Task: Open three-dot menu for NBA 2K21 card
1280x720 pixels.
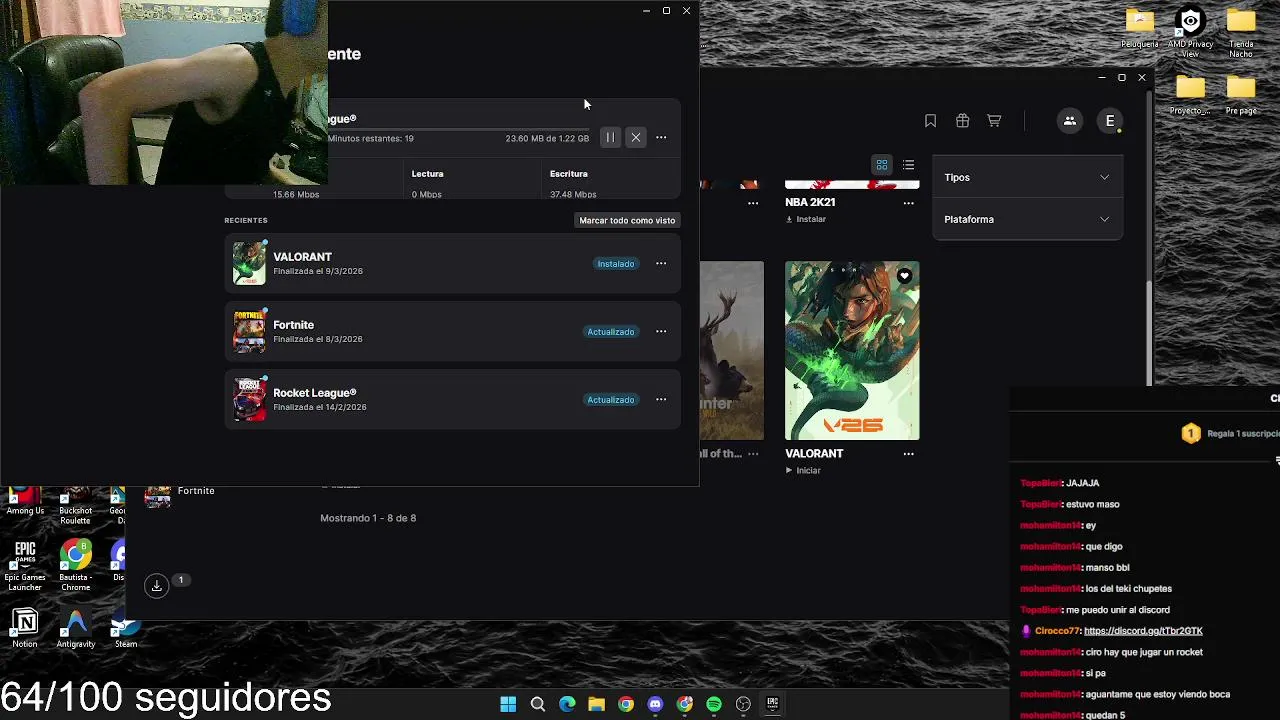Action: coord(909,203)
